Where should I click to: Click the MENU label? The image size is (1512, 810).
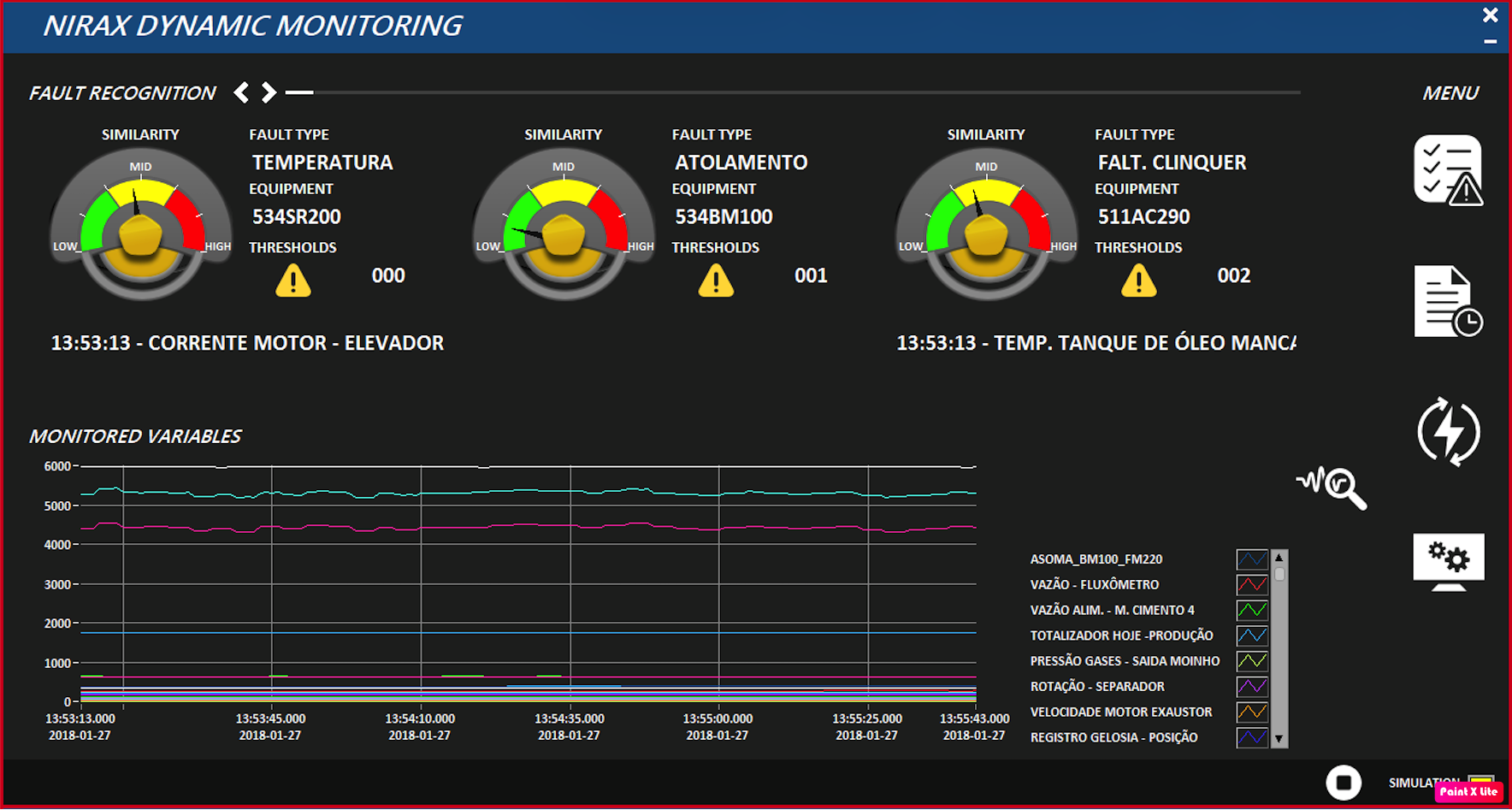[1450, 93]
